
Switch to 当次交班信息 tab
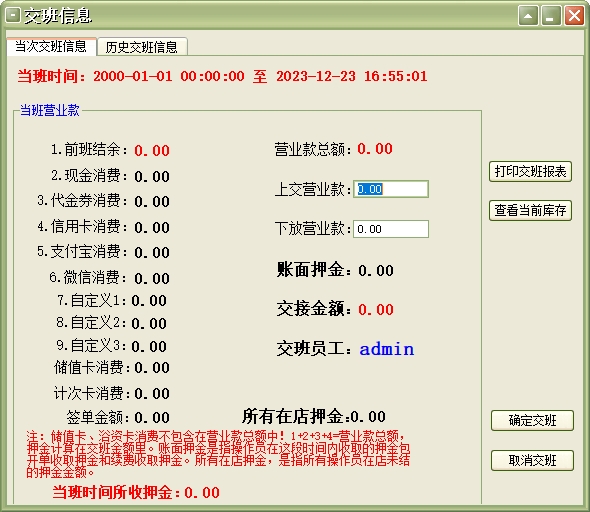point(51,47)
